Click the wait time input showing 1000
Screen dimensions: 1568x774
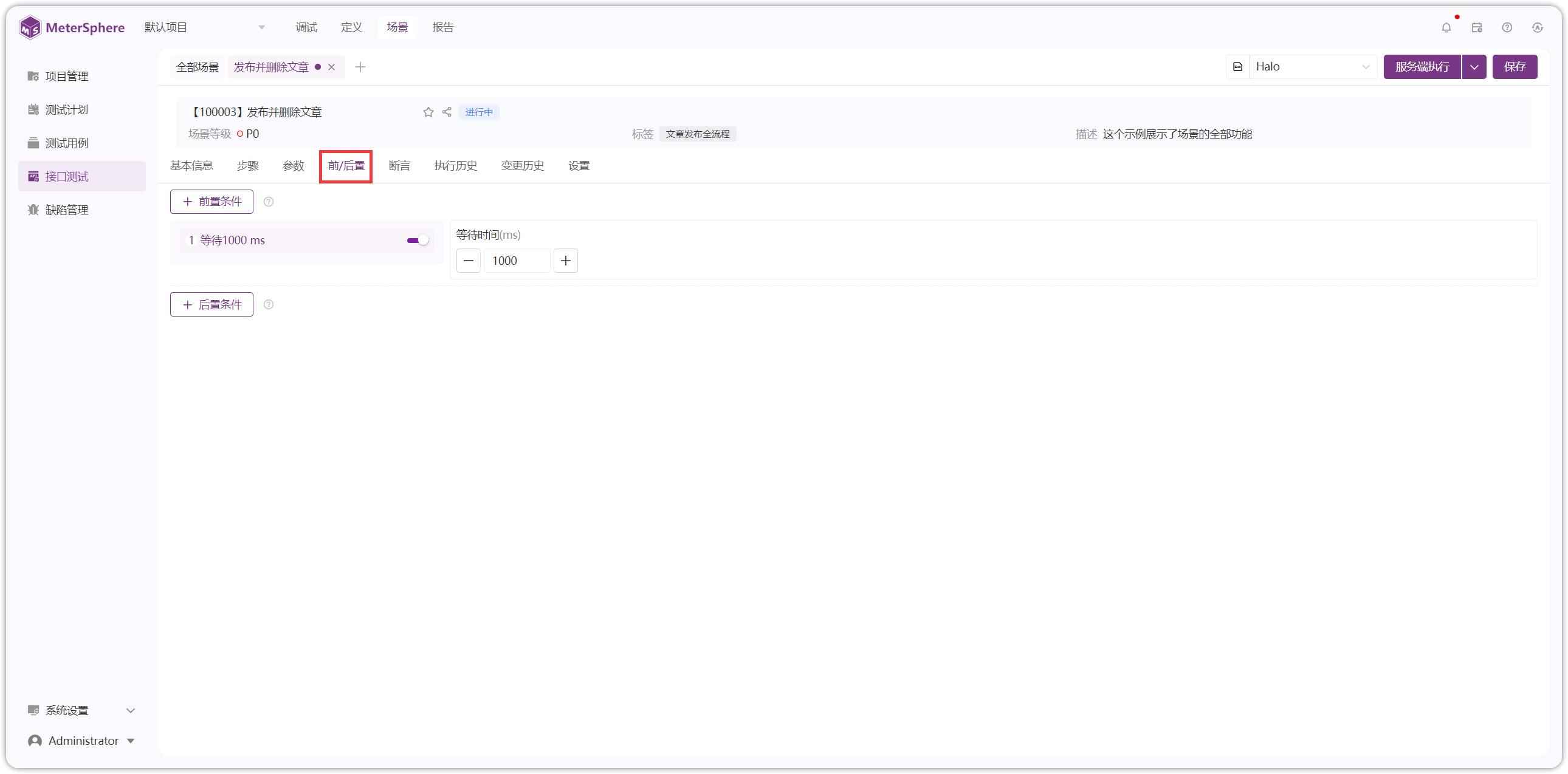[x=517, y=261]
